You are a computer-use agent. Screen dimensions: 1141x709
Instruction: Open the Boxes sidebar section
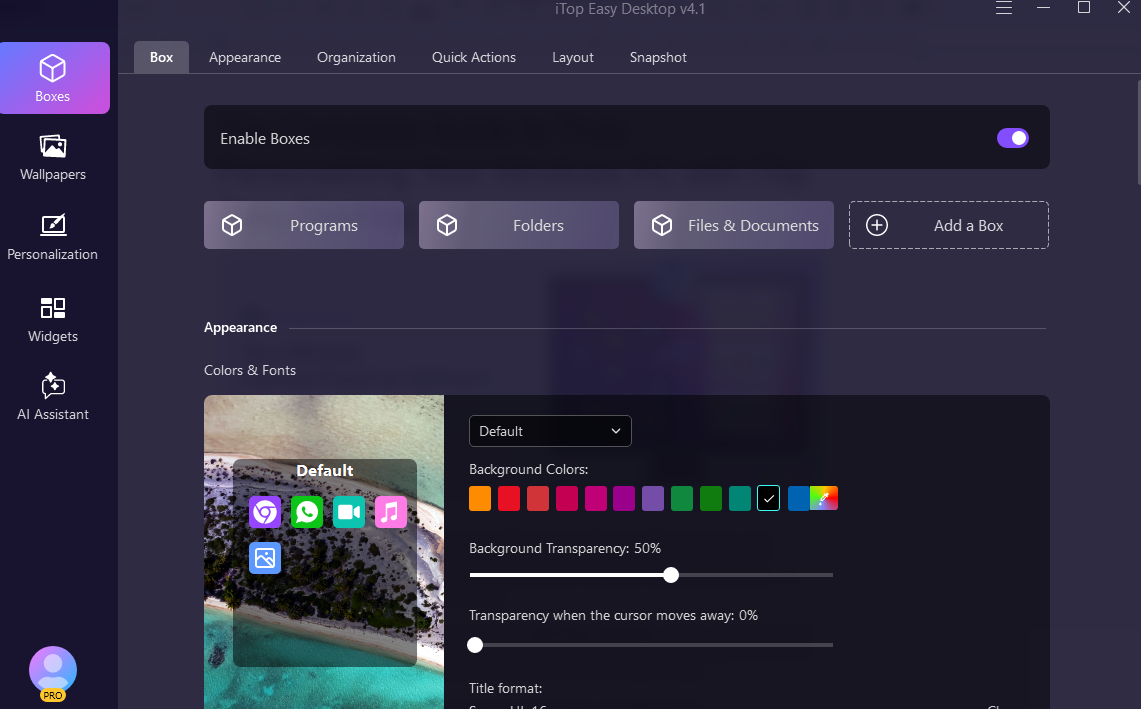coord(53,78)
